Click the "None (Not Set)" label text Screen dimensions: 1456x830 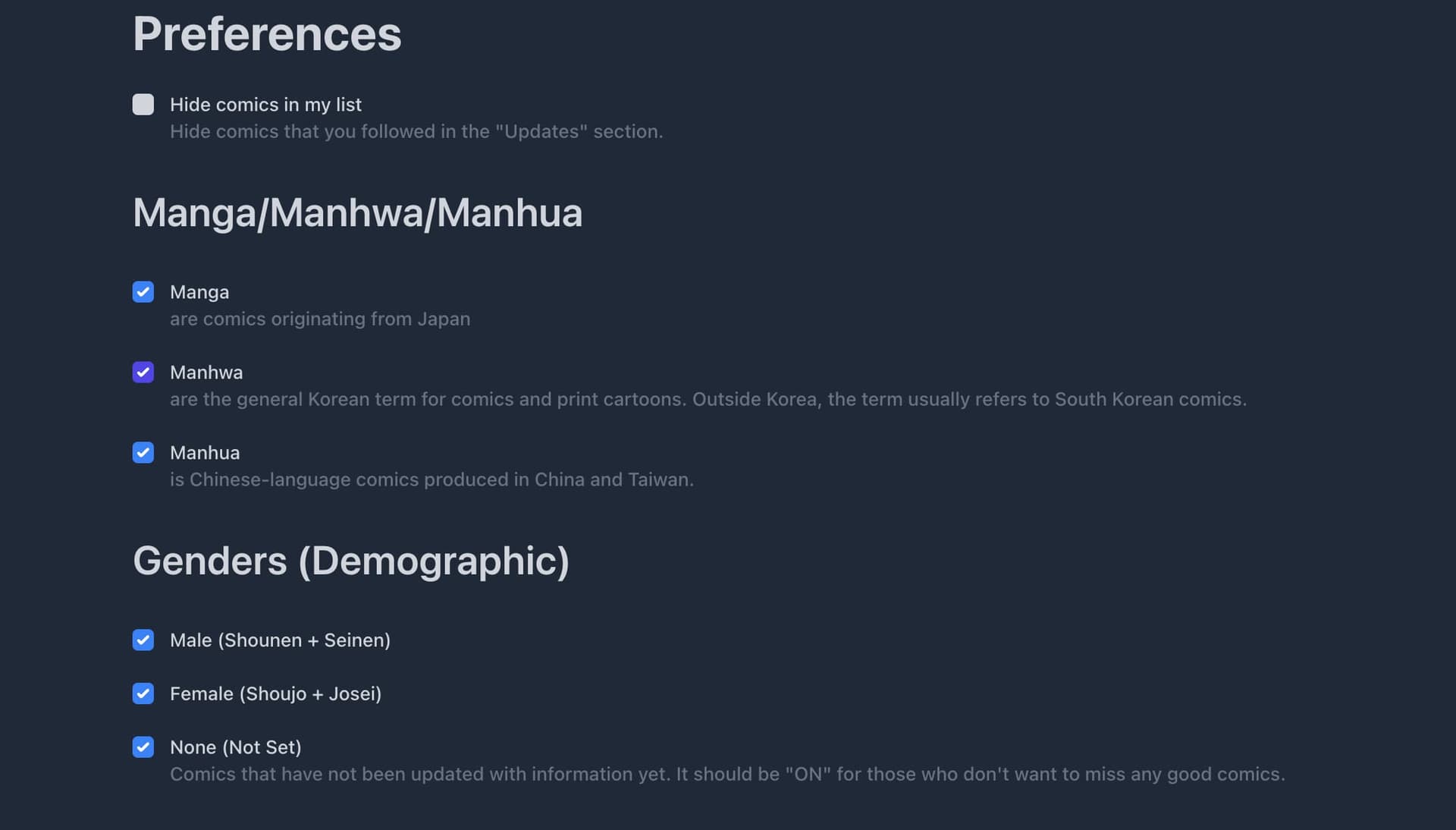(235, 747)
